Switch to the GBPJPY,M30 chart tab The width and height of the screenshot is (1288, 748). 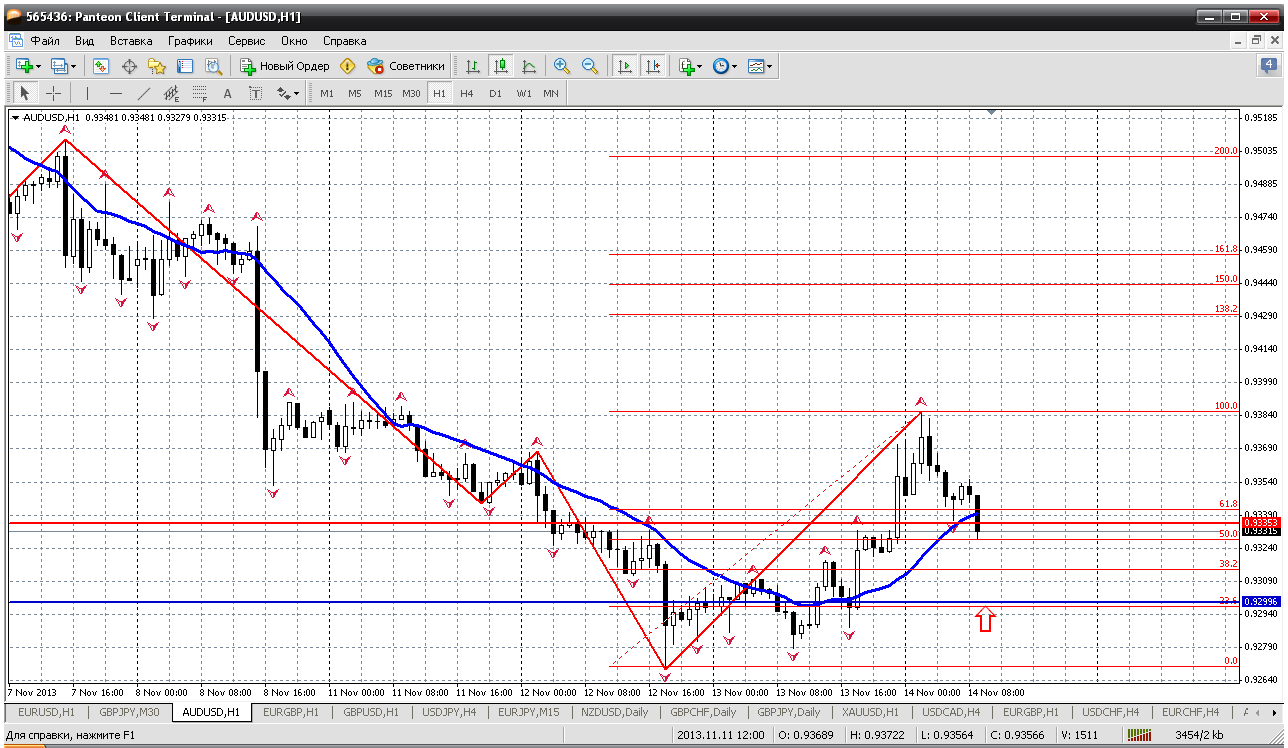point(128,712)
